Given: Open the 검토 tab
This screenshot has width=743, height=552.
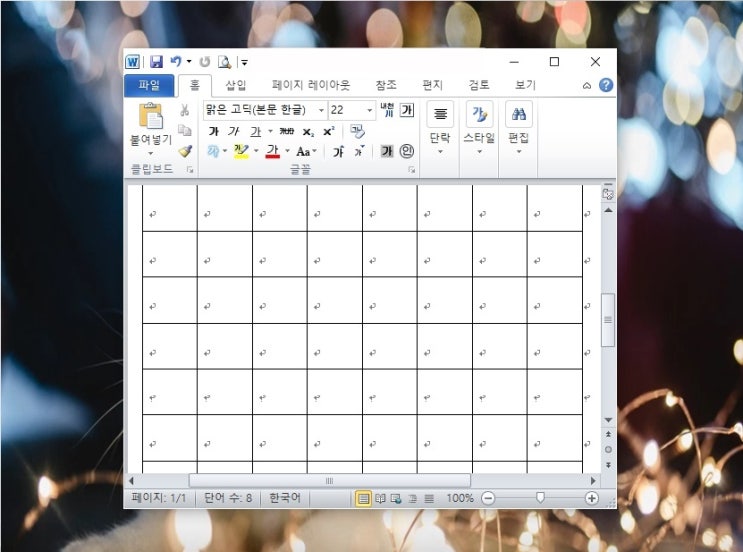Looking at the screenshot, I should click(x=479, y=85).
